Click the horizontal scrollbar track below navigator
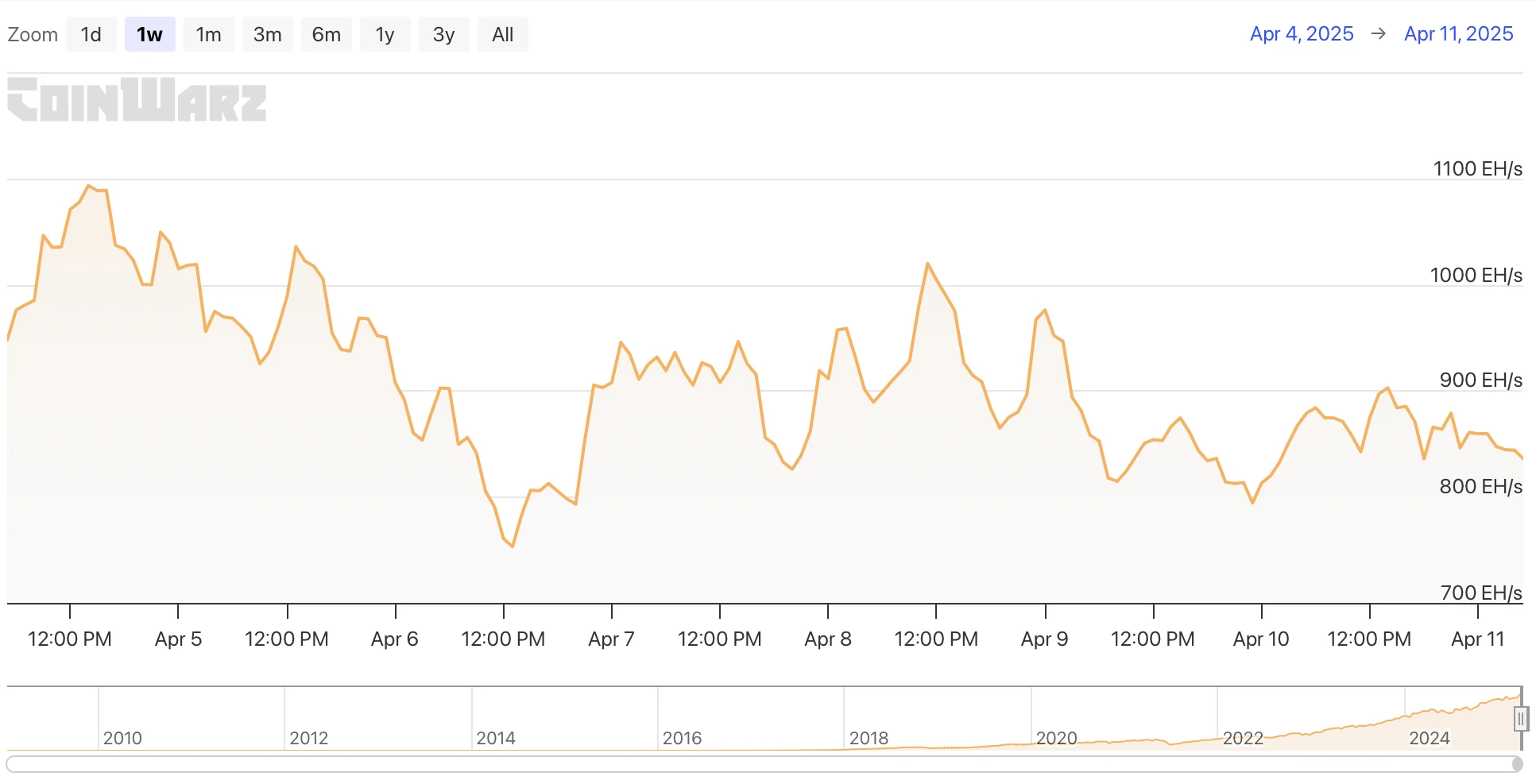 pos(763,764)
